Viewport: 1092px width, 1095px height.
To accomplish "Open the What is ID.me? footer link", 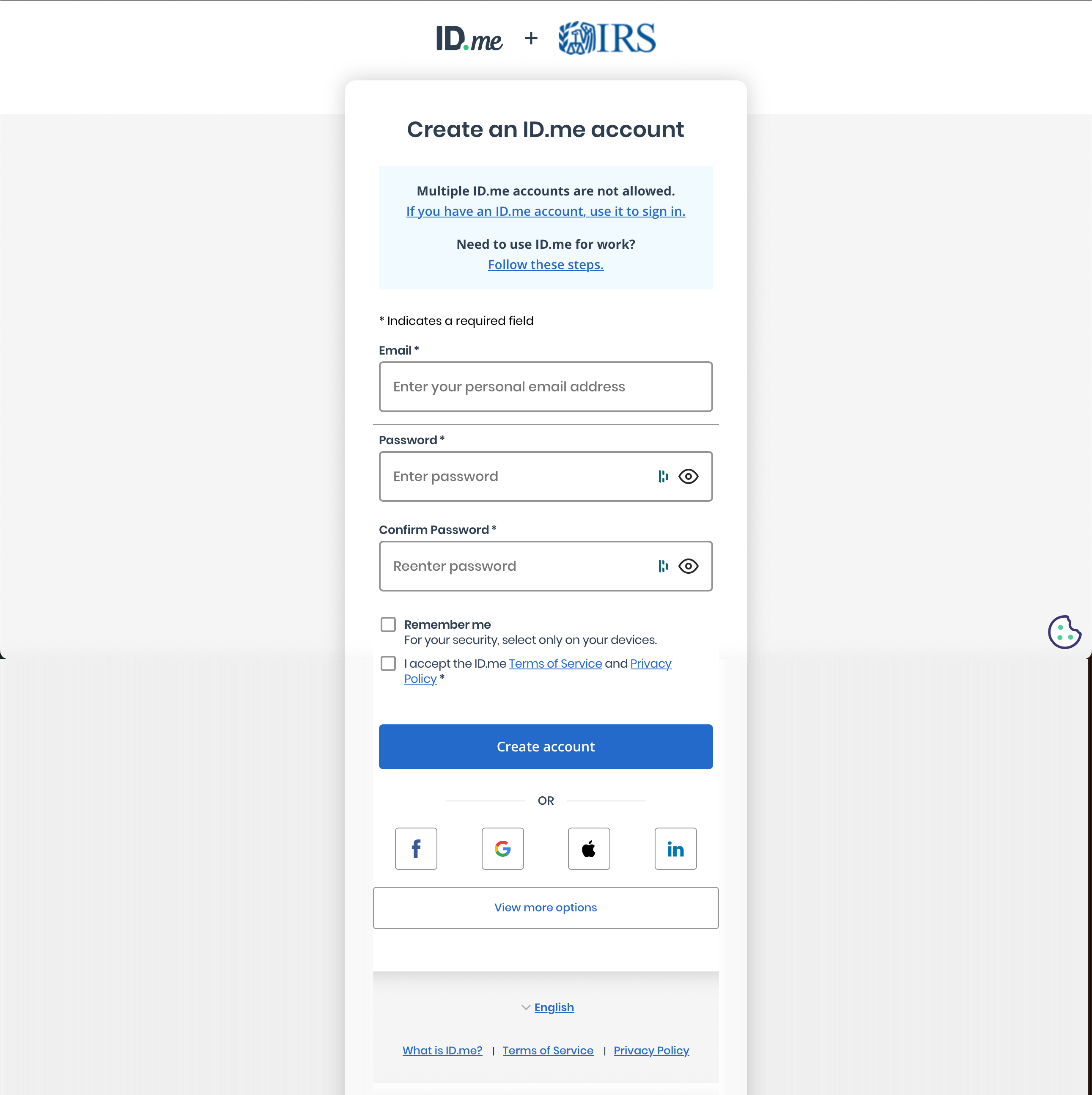I will tap(442, 1050).
